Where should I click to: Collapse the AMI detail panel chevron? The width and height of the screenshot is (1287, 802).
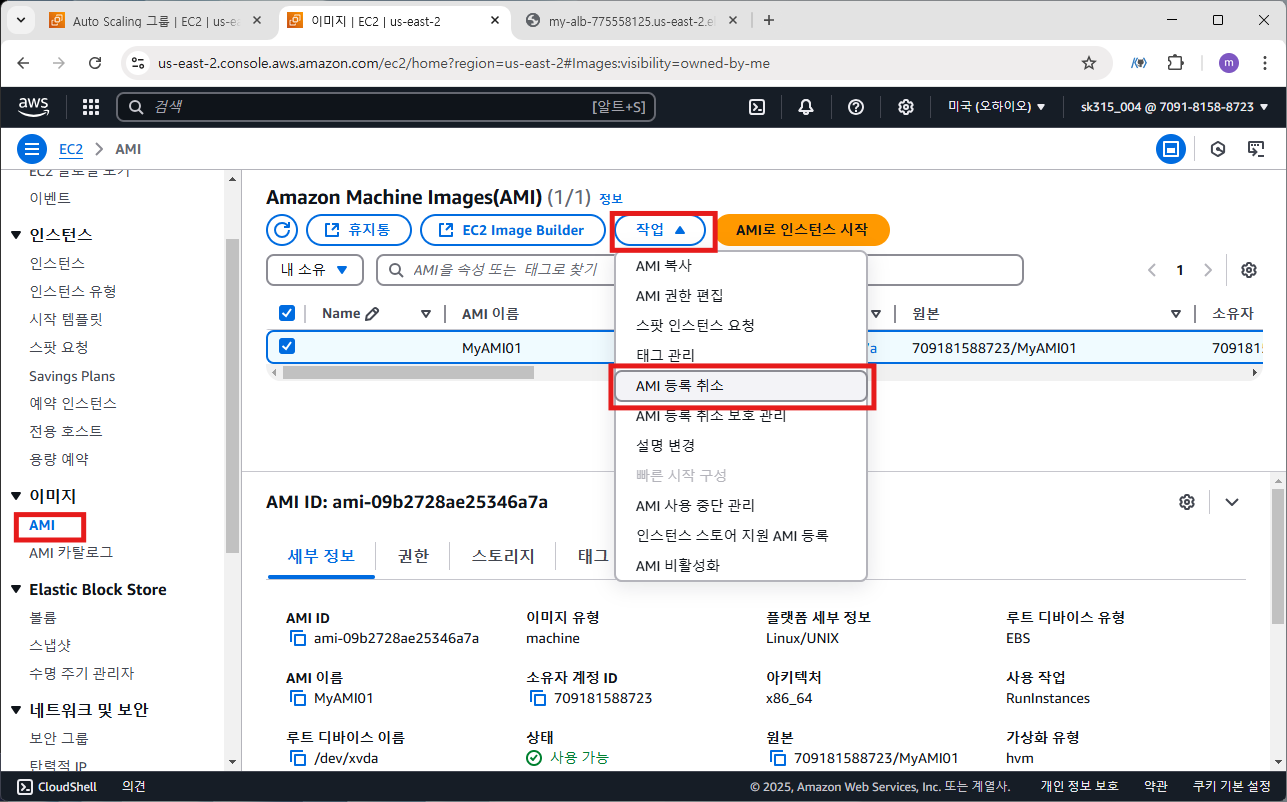(x=1232, y=502)
